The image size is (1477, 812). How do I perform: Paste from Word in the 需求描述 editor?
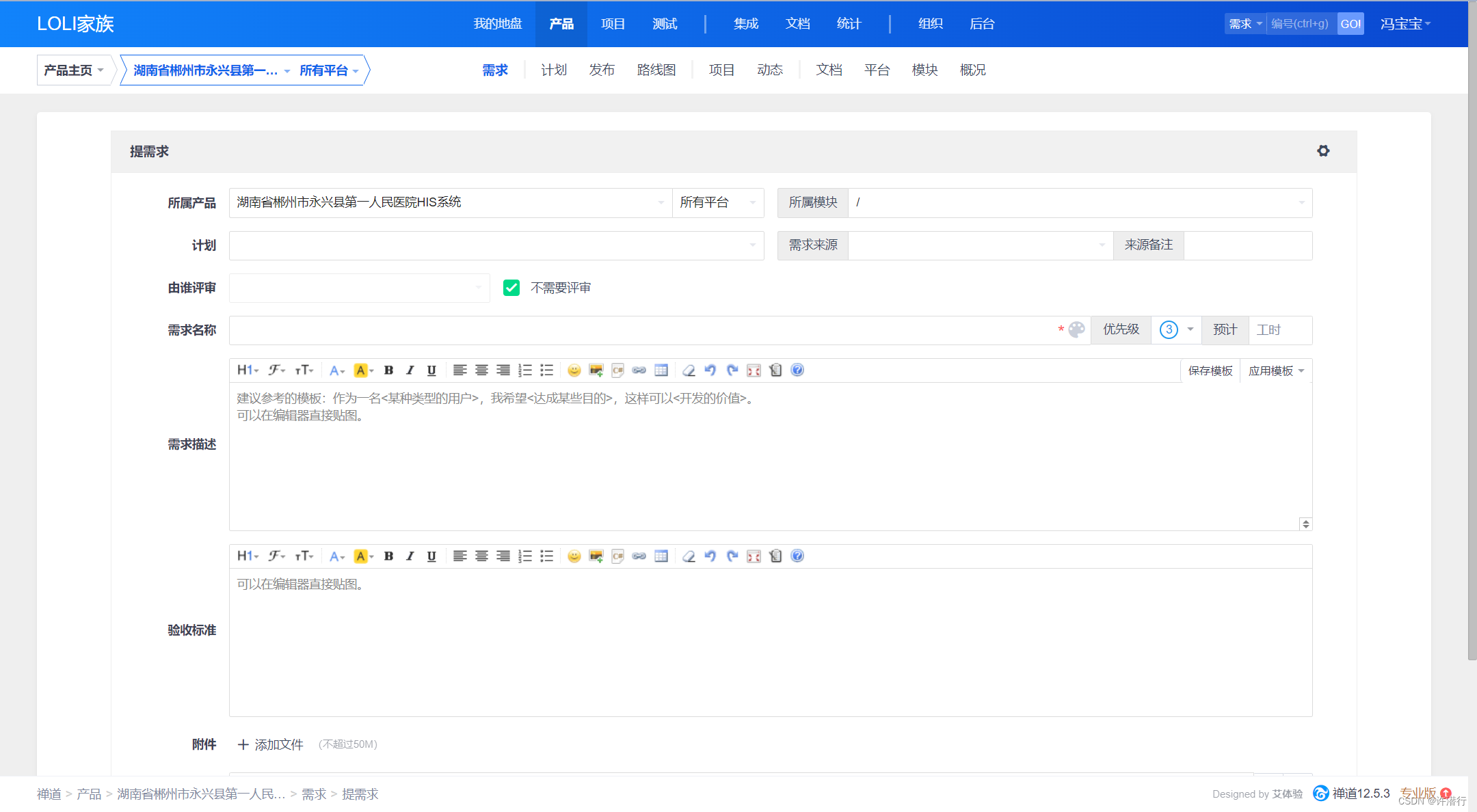(x=775, y=370)
